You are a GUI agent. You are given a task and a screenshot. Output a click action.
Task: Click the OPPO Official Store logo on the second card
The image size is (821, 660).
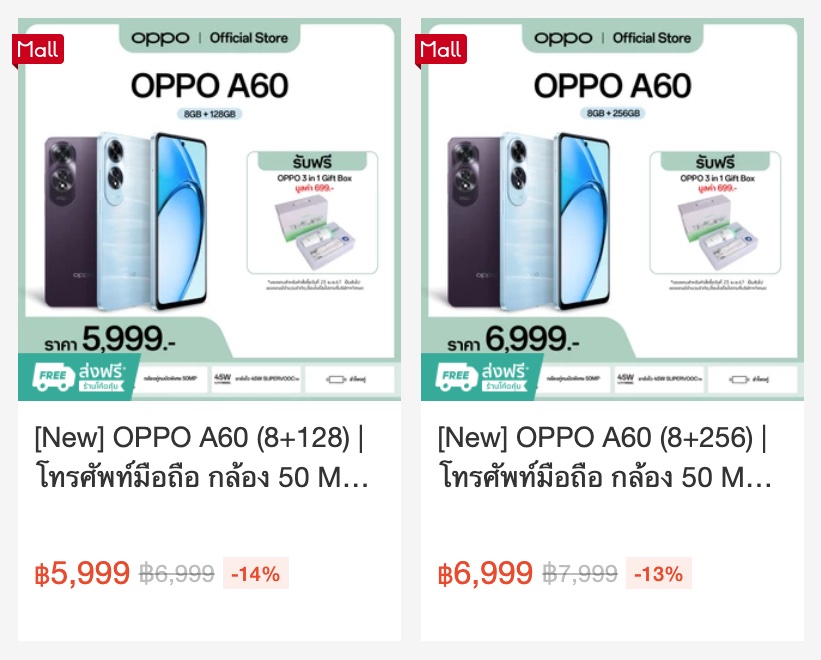612,38
